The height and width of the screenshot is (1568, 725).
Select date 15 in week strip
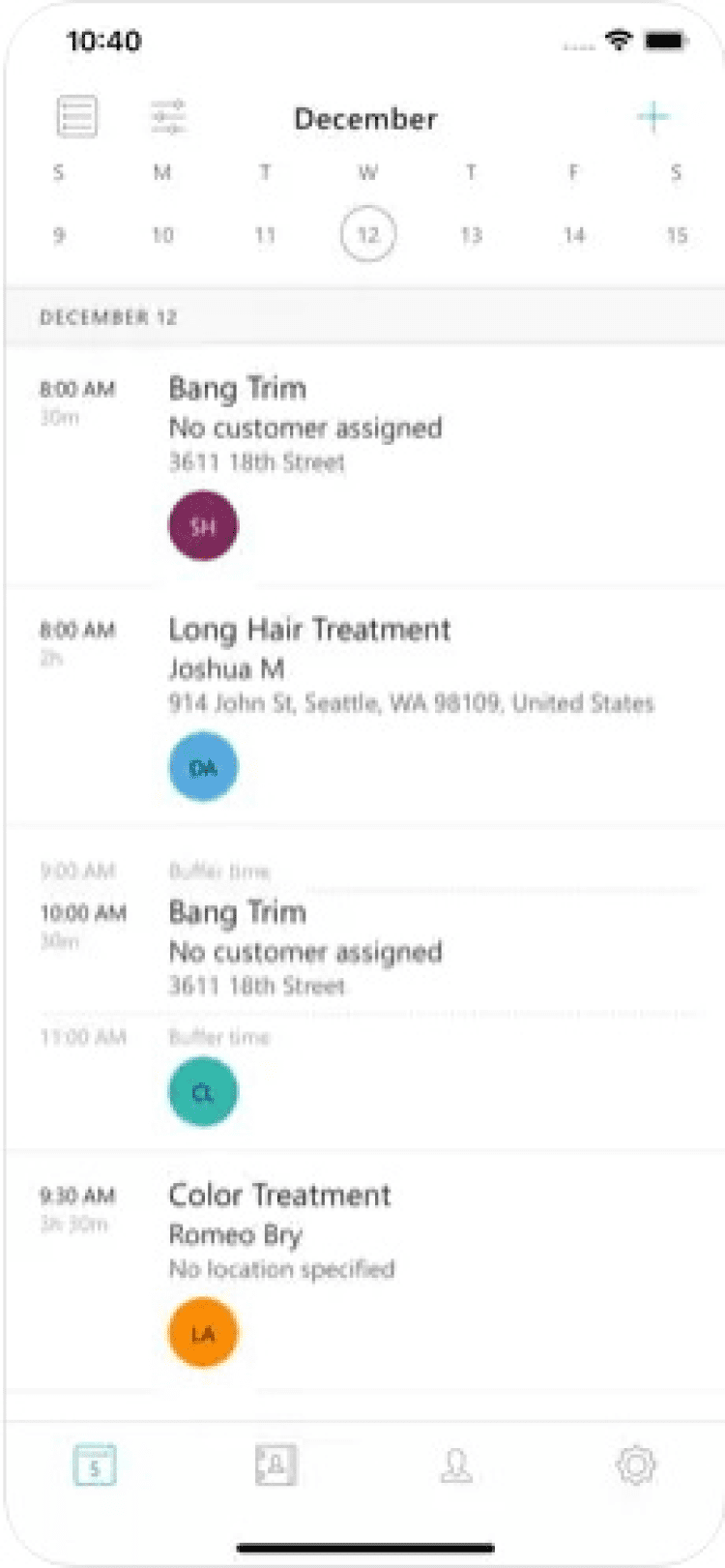point(677,235)
